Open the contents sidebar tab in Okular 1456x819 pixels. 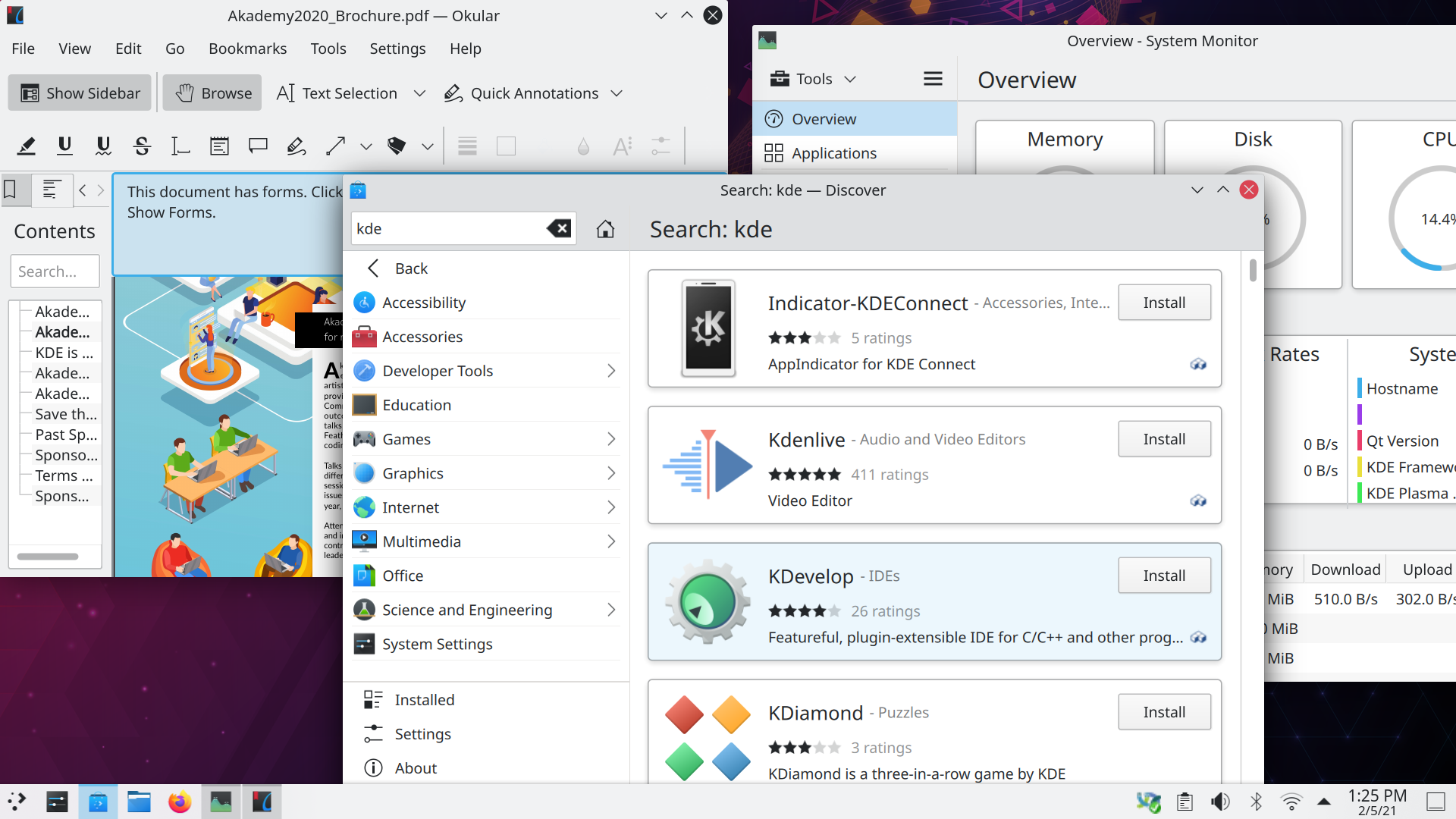(52, 190)
